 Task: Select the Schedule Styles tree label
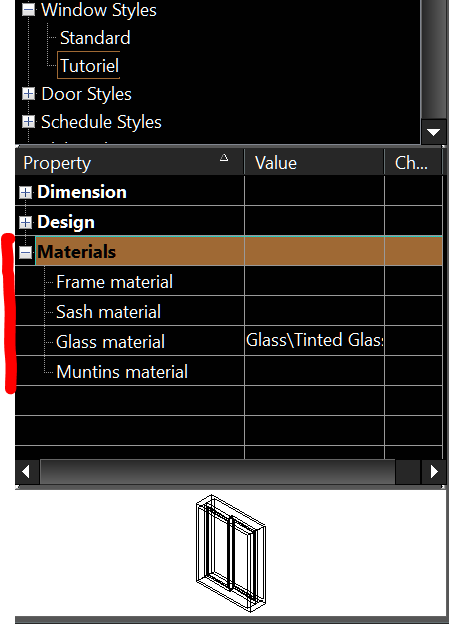(x=101, y=122)
